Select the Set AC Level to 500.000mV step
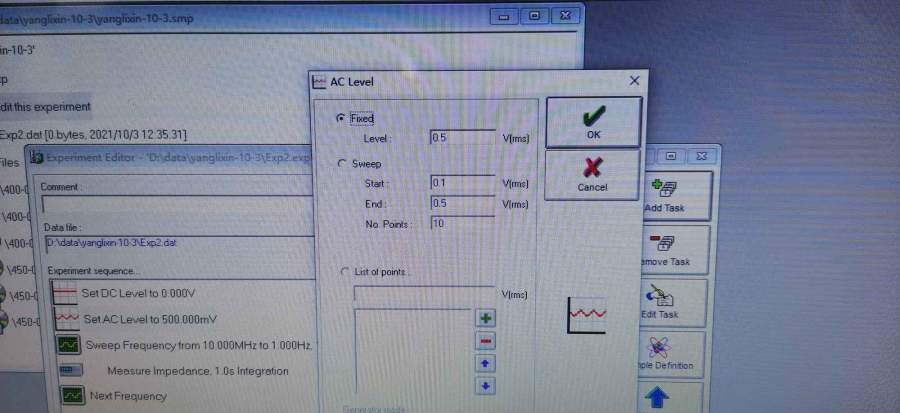This screenshot has height=413, width=900. (150, 319)
